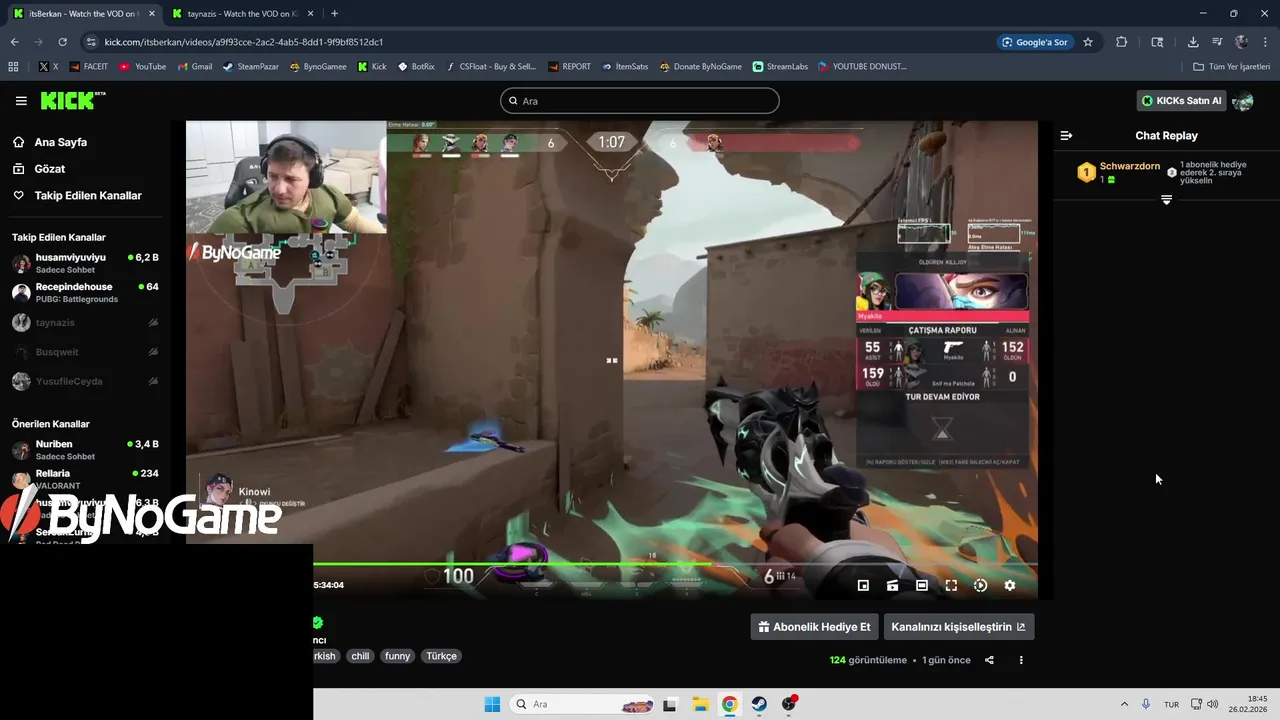Open recommended channel Rellaria
This screenshot has height=720, width=1280.
point(85,478)
